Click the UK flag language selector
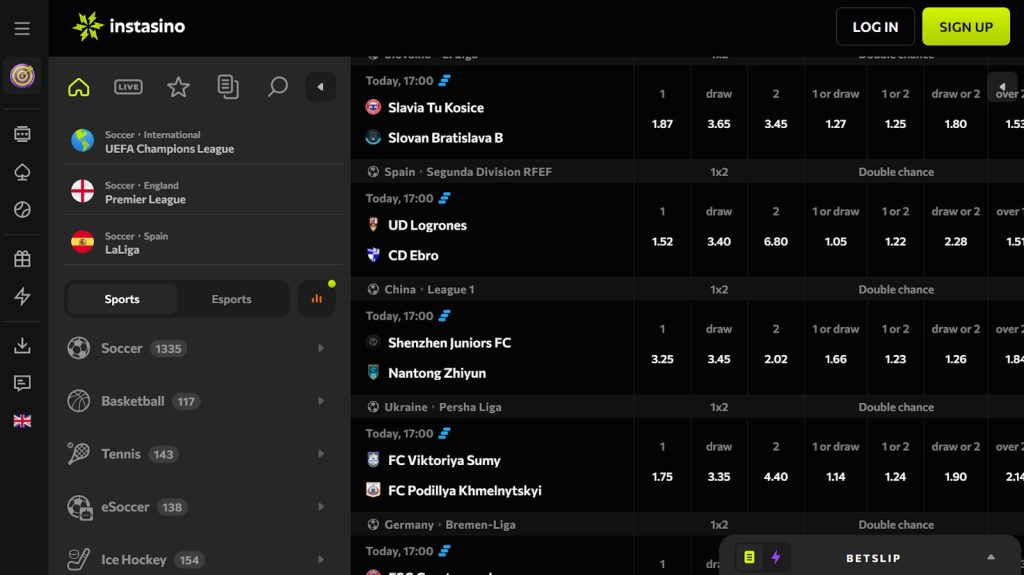 click(x=22, y=421)
